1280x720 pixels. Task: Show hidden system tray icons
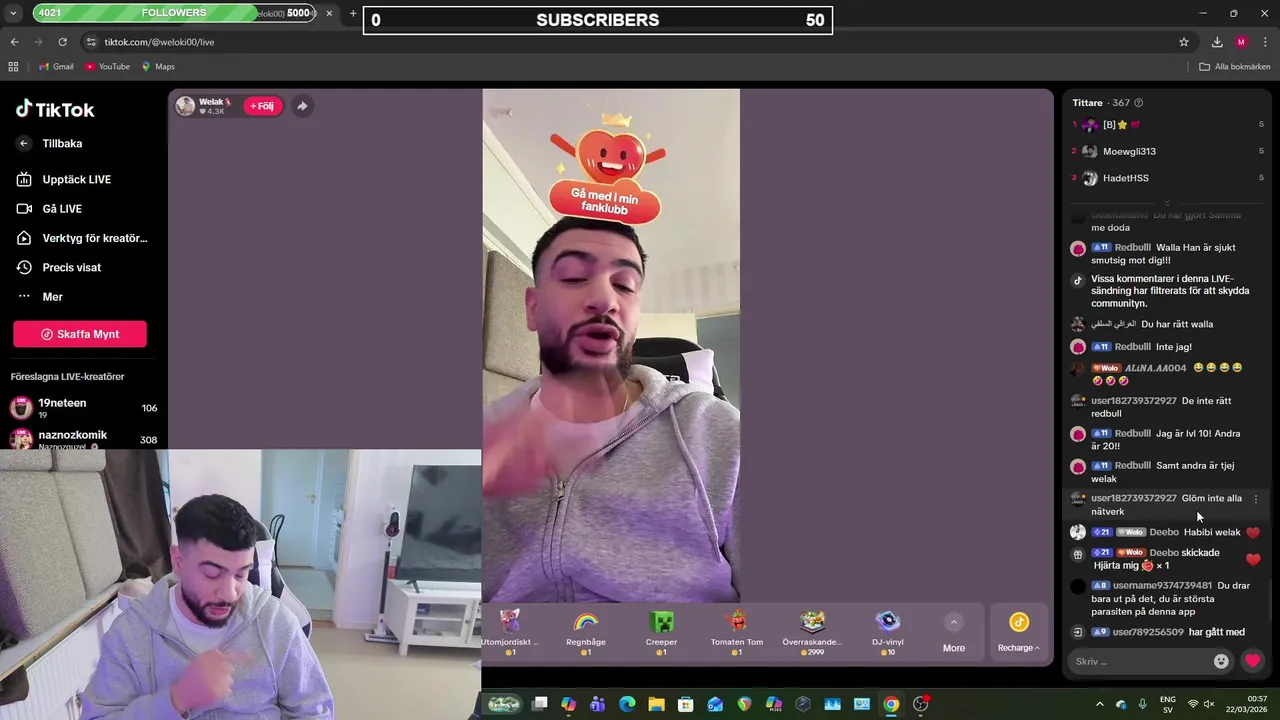(1099, 704)
